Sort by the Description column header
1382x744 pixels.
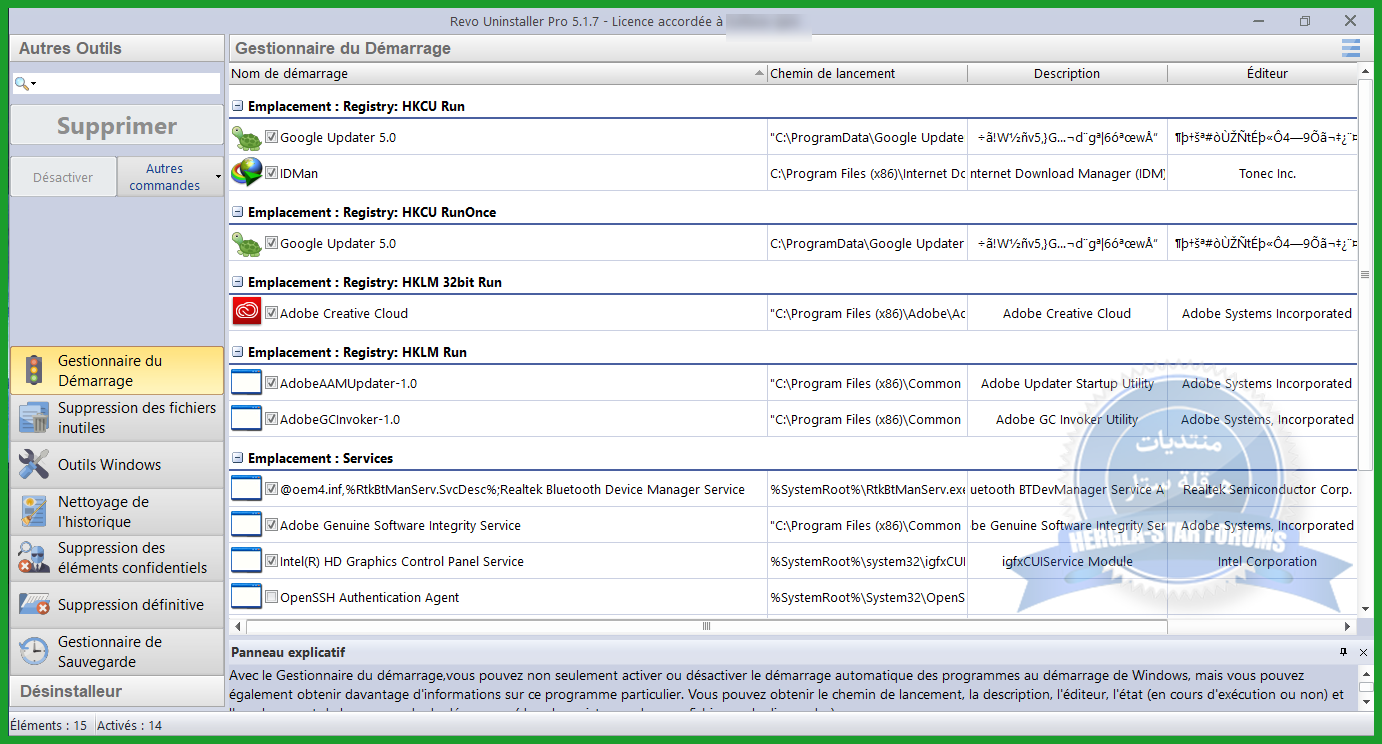(1067, 73)
